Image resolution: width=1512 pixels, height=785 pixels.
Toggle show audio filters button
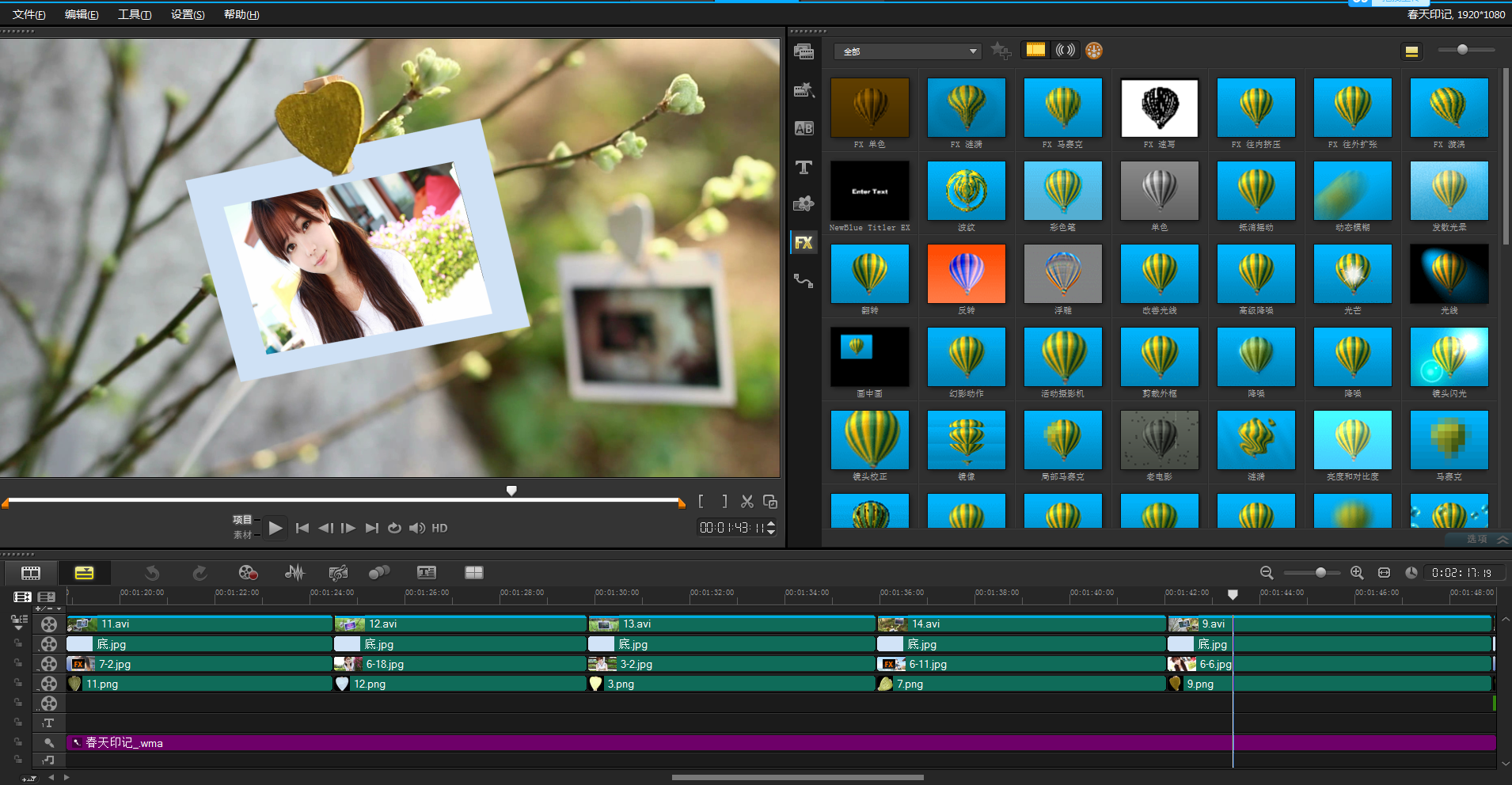(x=1066, y=50)
